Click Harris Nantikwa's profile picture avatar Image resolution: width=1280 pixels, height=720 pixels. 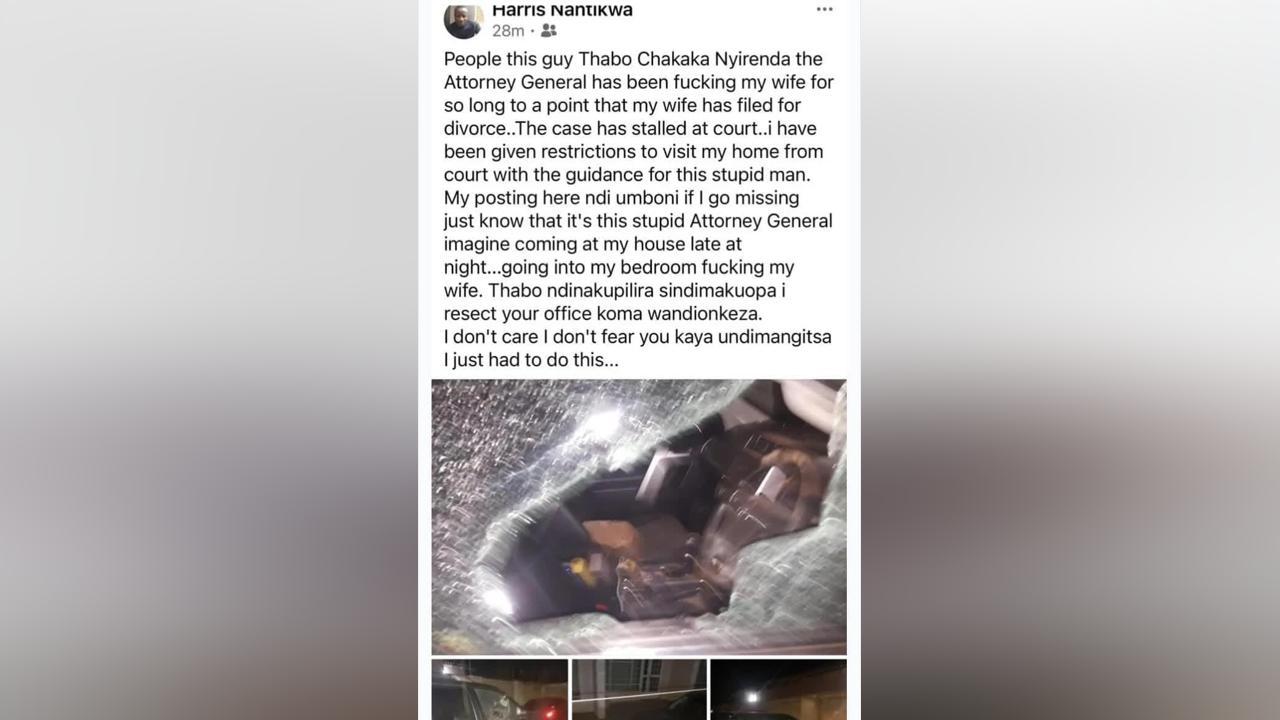(463, 19)
